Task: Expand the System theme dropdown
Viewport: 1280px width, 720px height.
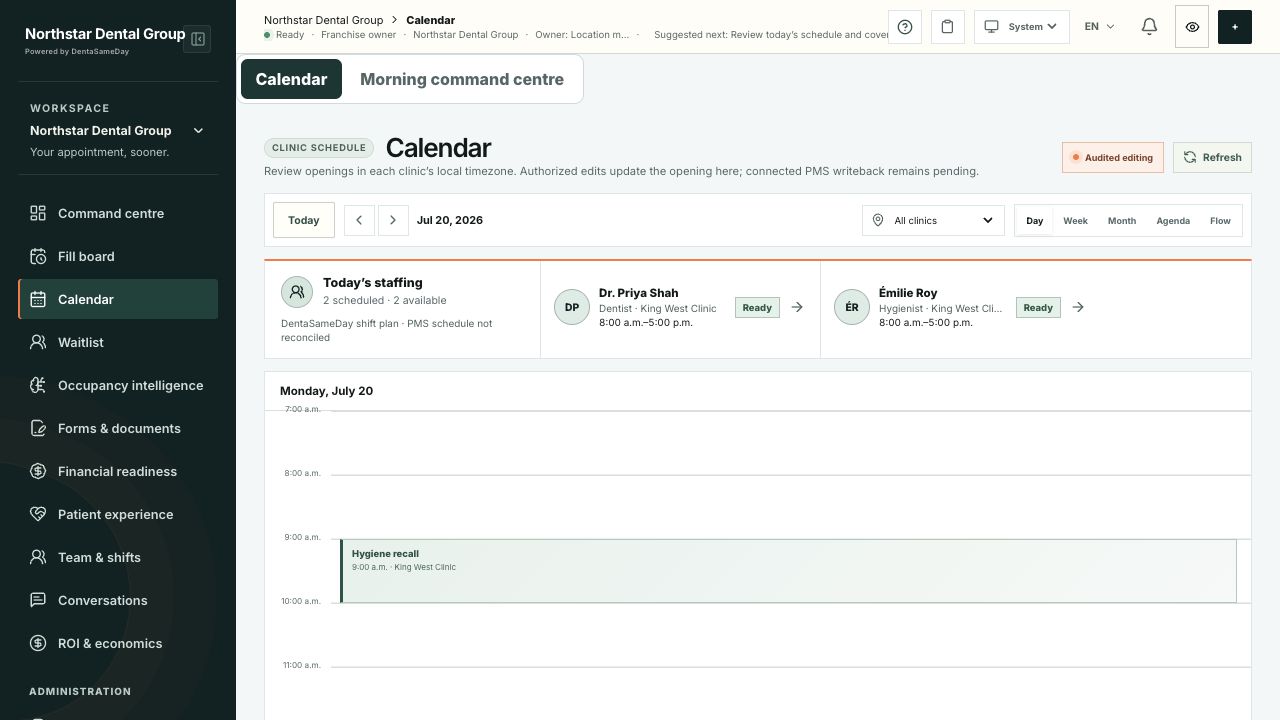Action: tap(1022, 27)
